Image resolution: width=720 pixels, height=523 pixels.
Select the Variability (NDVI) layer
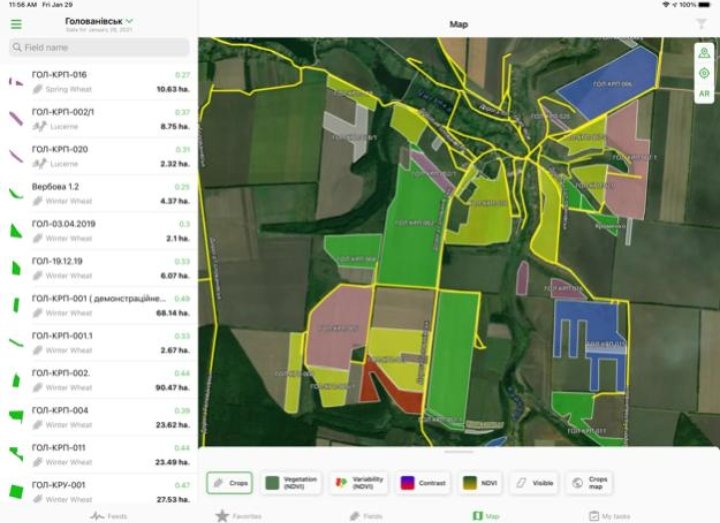359,483
